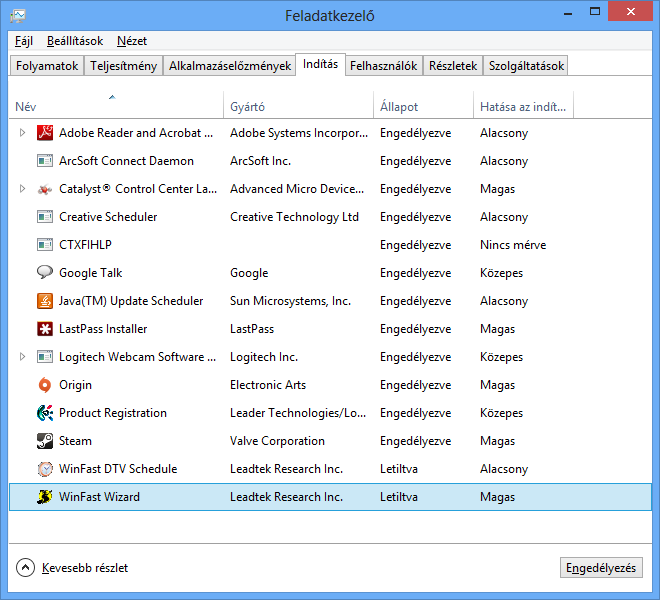Sort by the Hatása az indít... column header
The image size is (660, 600).
click(x=523, y=105)
